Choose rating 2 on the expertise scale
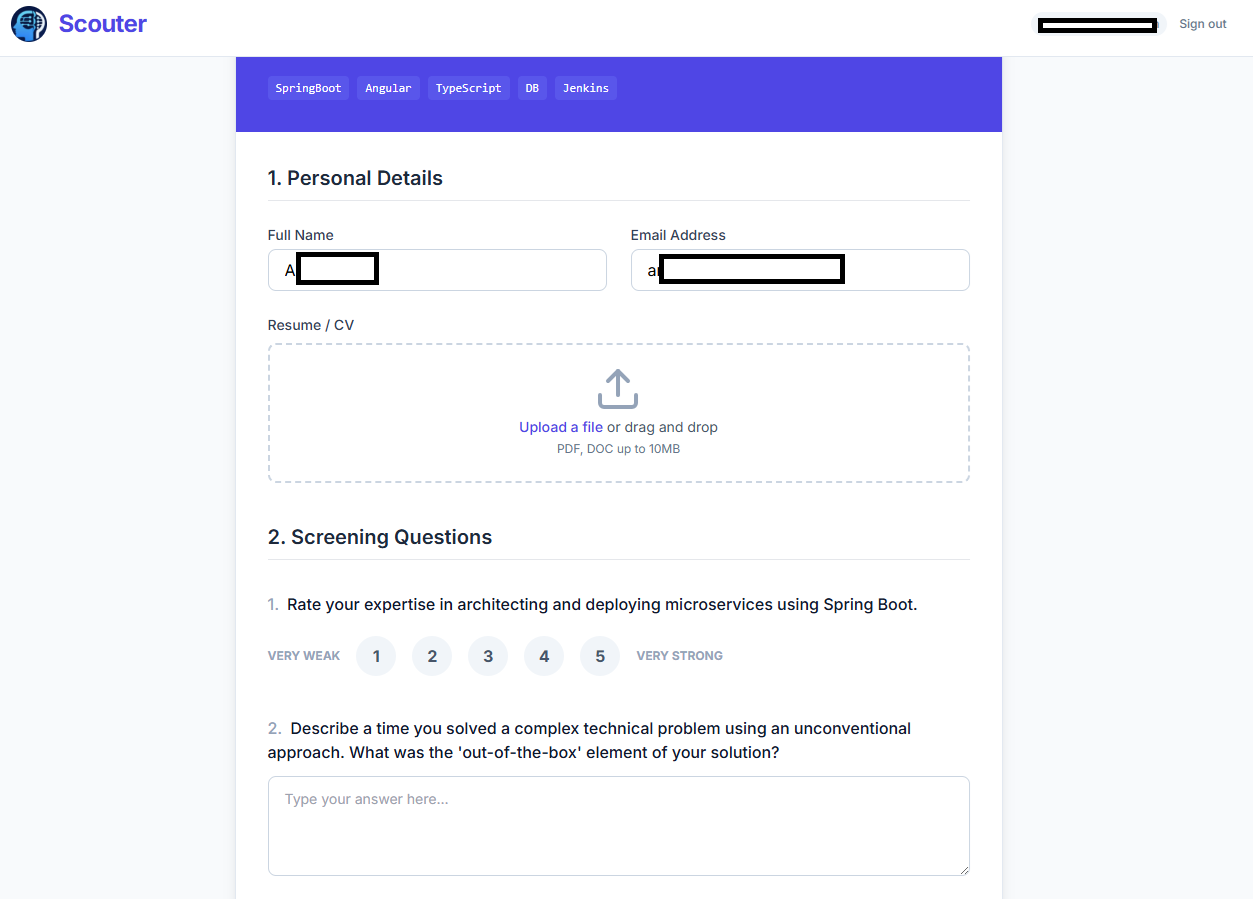The height and width of the screenshot is (899, 1253). [x=431, y=655]
